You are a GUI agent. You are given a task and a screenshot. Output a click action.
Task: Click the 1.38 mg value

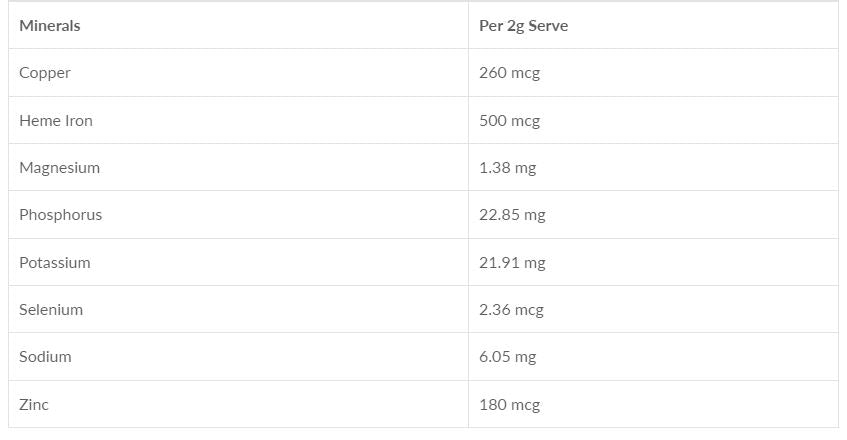click(x=507, y=168)
